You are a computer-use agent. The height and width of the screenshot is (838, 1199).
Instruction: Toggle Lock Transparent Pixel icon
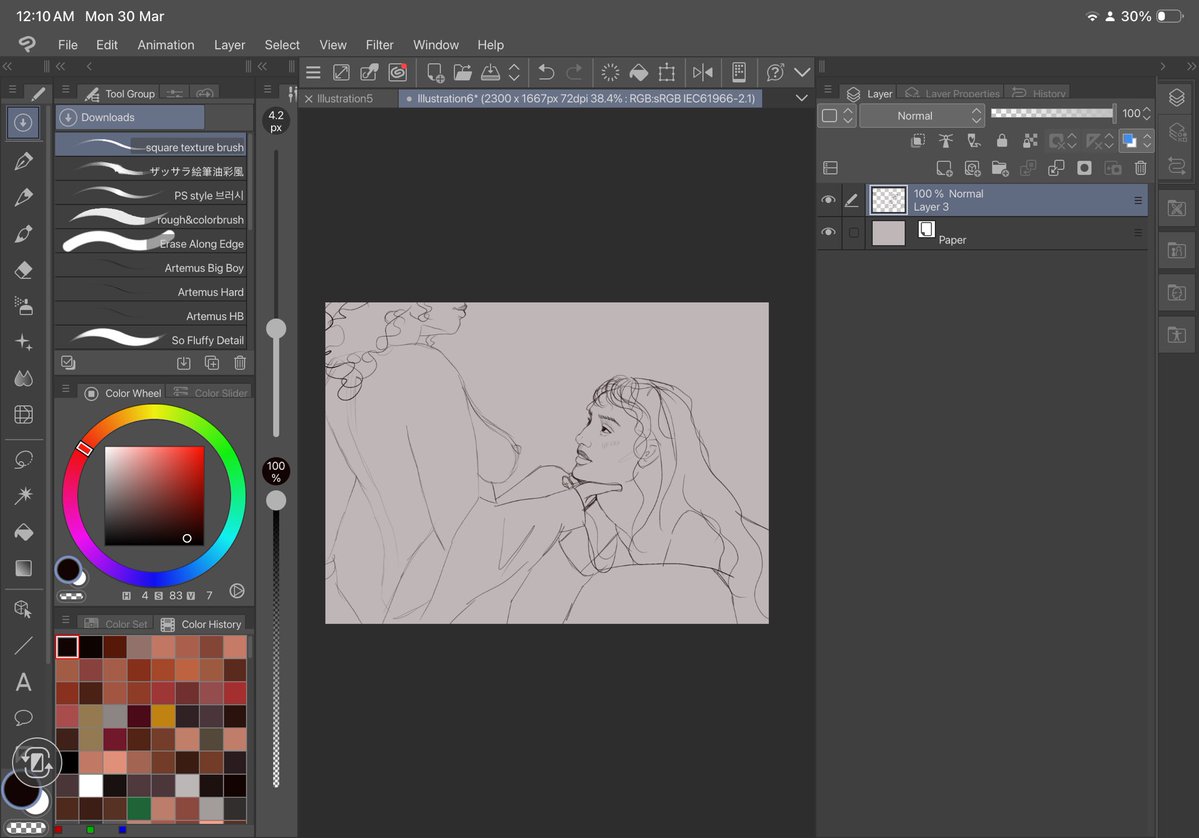[x=1030, y=141]
